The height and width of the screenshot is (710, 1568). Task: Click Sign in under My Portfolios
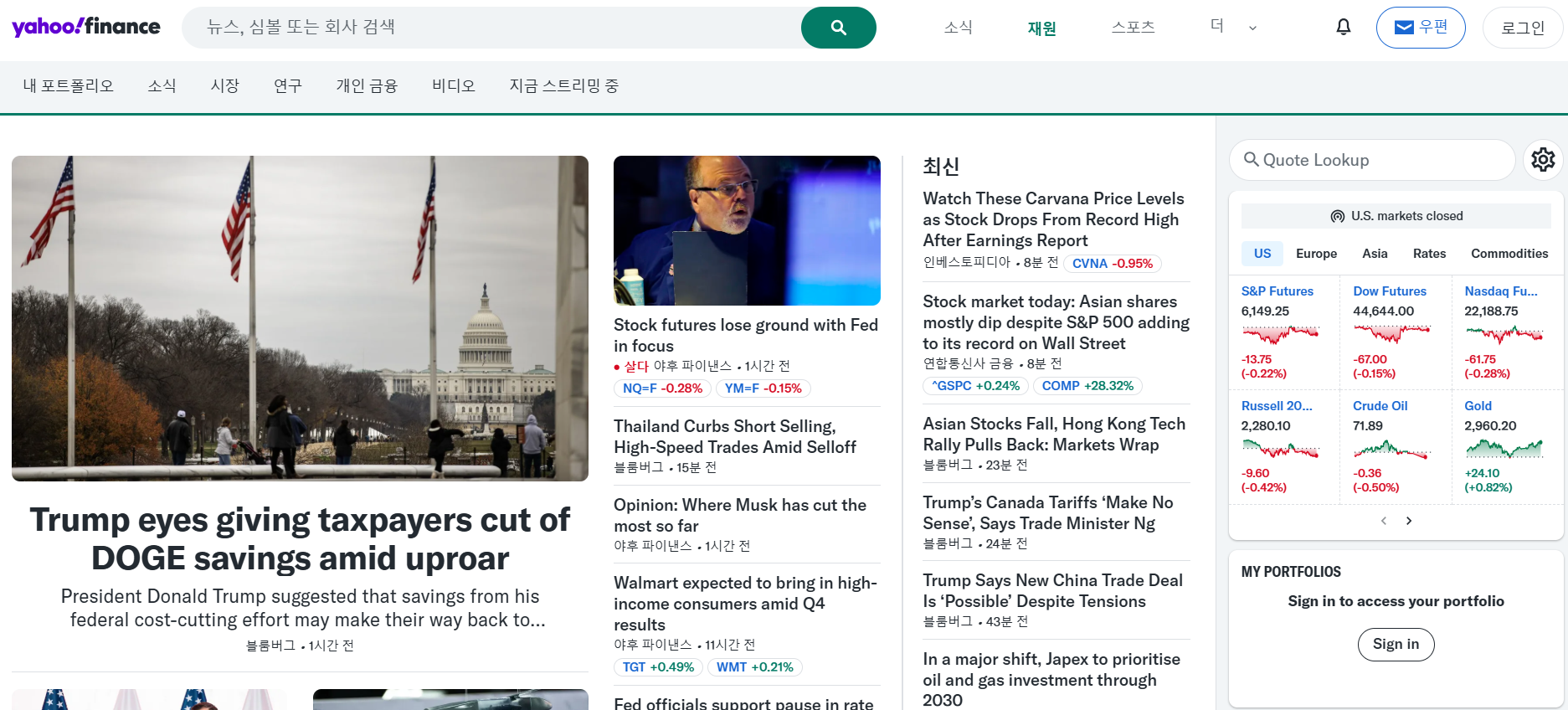click(1396, 644)
